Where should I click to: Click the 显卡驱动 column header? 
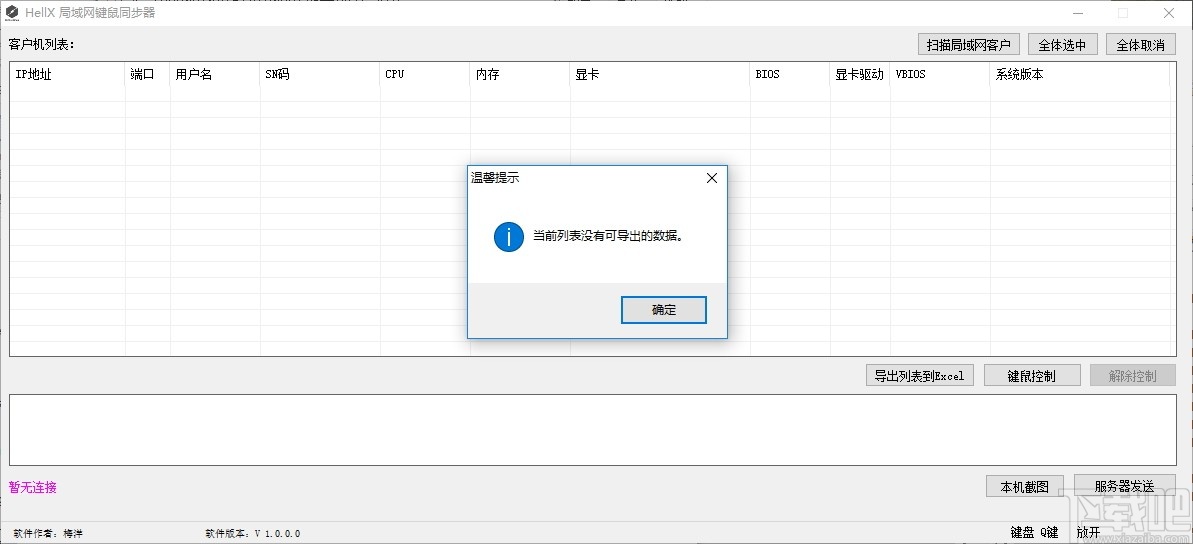click(861, 75)
